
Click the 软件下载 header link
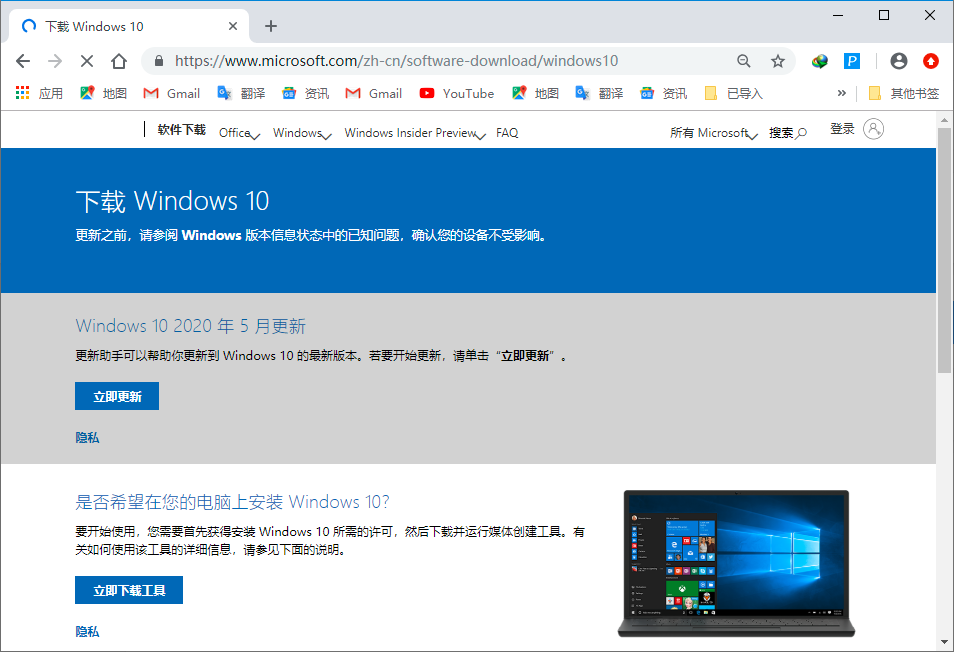(181, 130)
